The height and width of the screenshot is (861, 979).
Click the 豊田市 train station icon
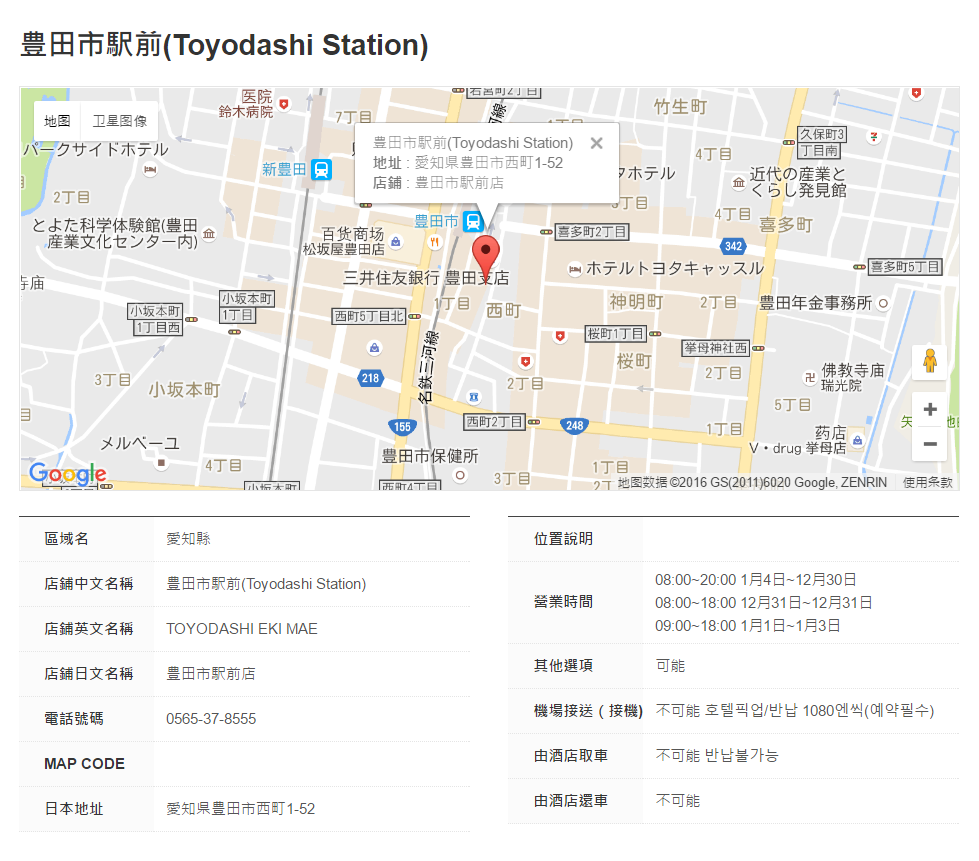(x=473, y=221)
